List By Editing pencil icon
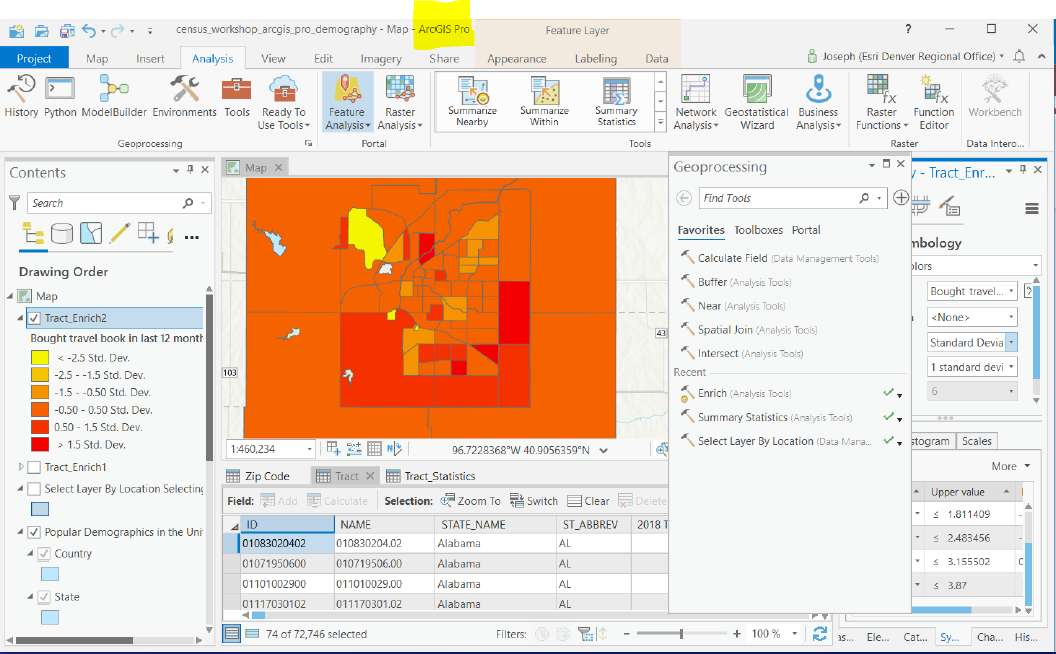The image size is (1056, 654). [119, 233]
